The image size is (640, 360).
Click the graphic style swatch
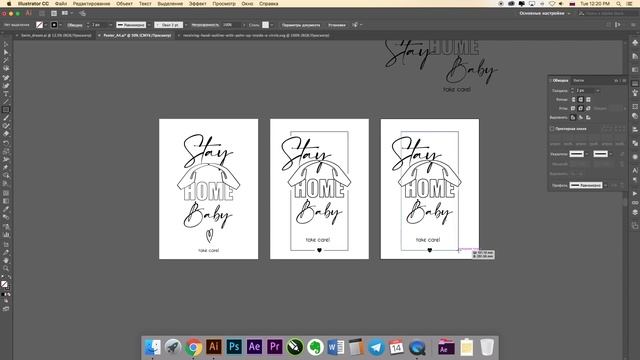[265, 25]
